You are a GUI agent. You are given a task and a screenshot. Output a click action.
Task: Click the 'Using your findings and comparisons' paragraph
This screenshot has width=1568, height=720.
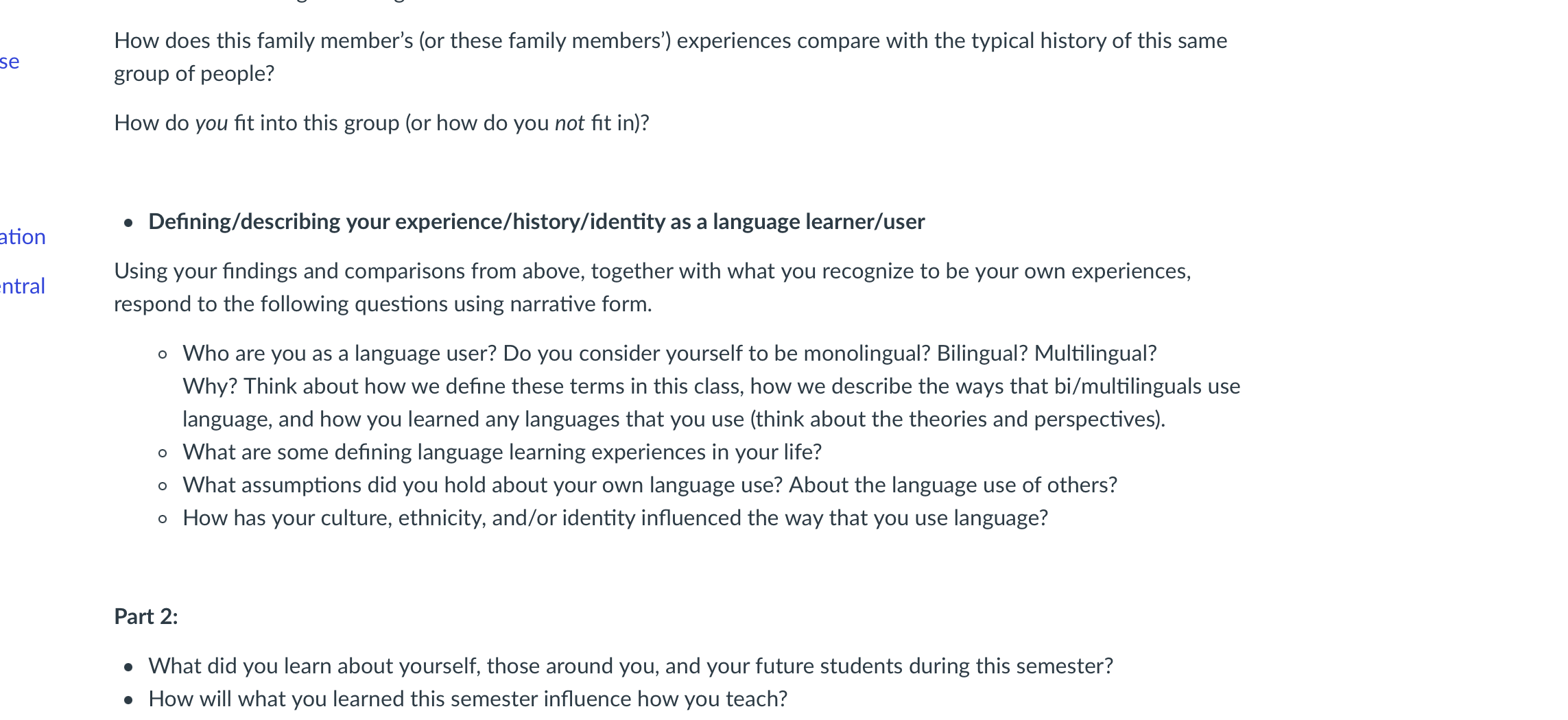652,287
